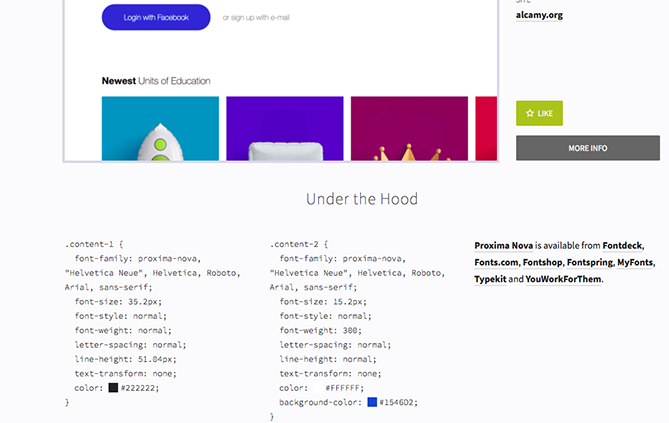Click the crown icon on the magenta tile
Viewport: 669px width, 423px height.
click(x=406, y=153)
